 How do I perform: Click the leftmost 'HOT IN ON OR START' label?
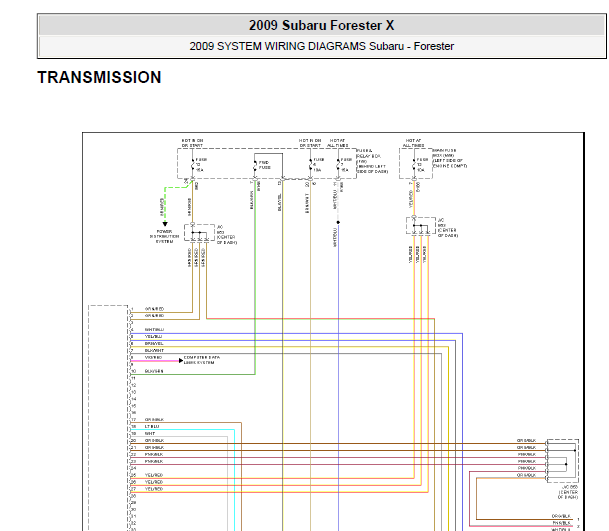point(192,143)
